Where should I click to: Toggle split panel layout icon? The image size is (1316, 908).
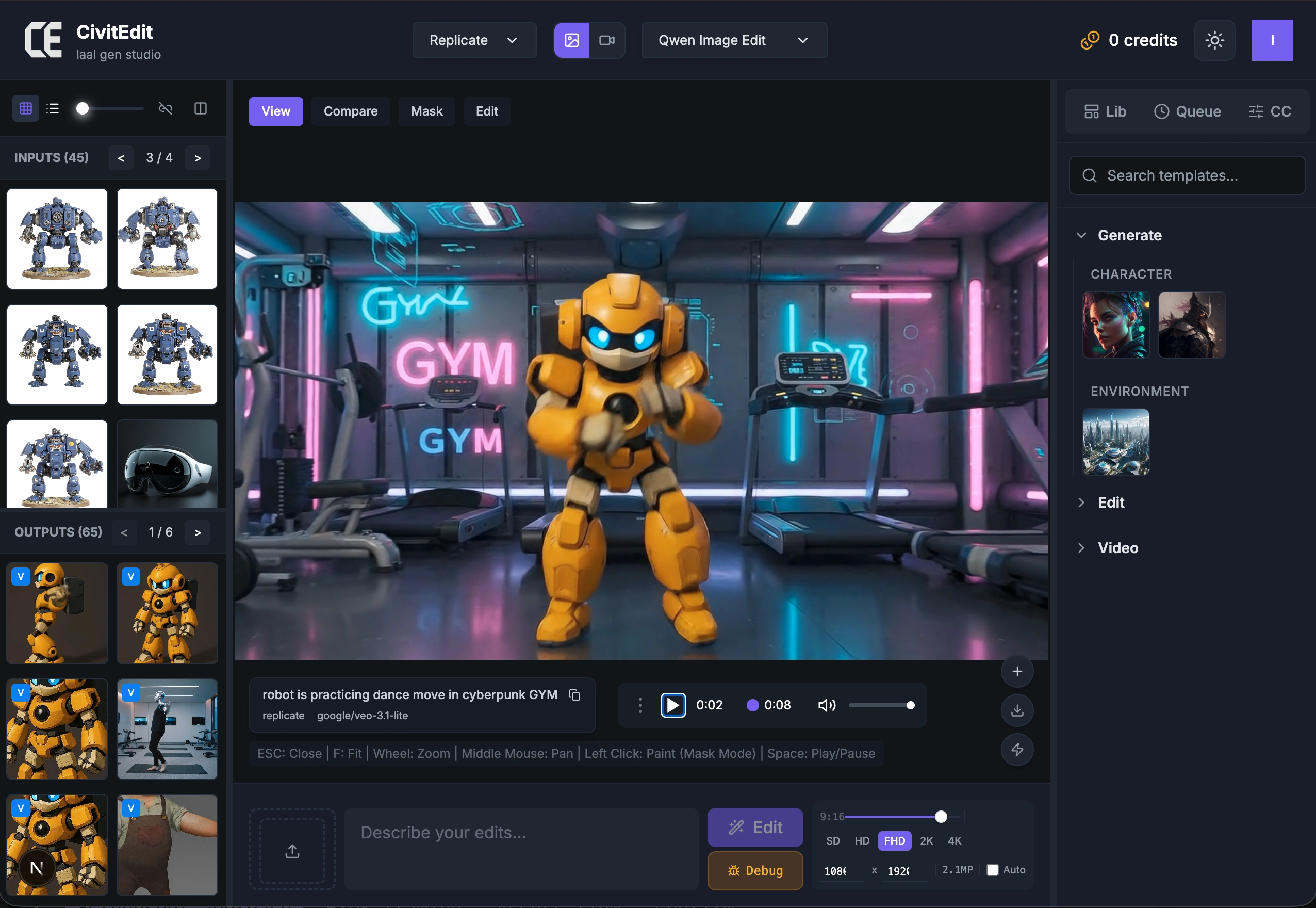(x=201, y=109)
